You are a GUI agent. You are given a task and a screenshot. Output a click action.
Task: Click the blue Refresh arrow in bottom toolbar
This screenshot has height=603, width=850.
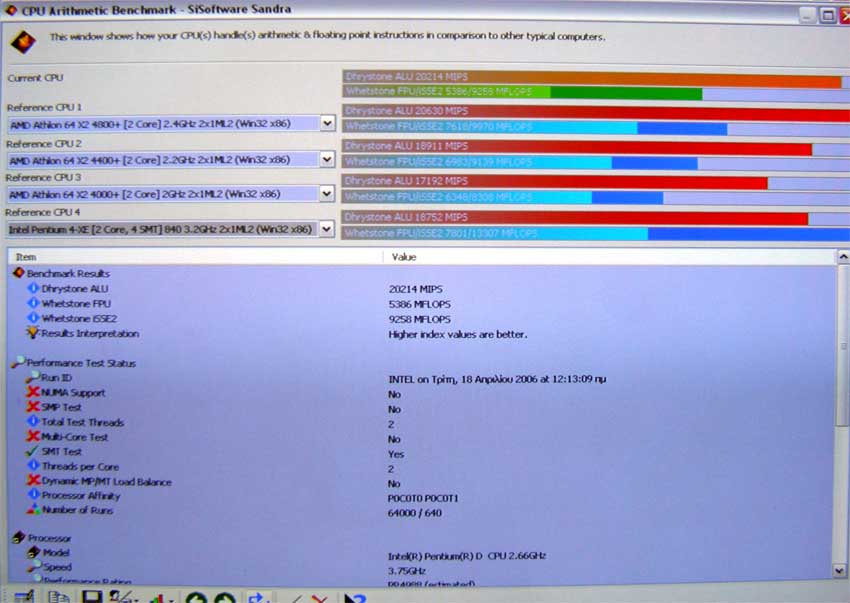[x=258, y=598]
